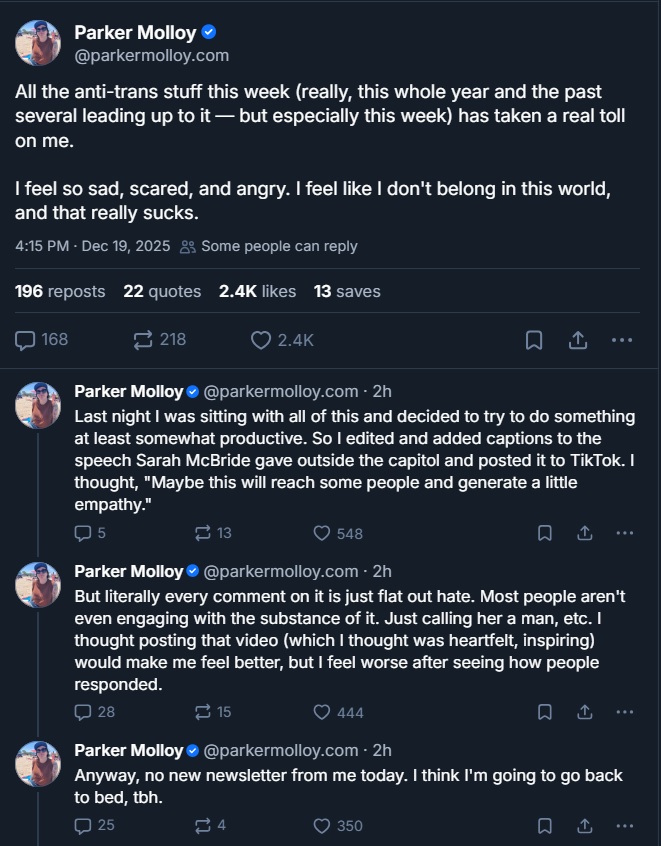Image resolution: width=661 pixels, height=846 pixels.
Task: Like the main post with 2.4K likes
Action: [261, 340]
